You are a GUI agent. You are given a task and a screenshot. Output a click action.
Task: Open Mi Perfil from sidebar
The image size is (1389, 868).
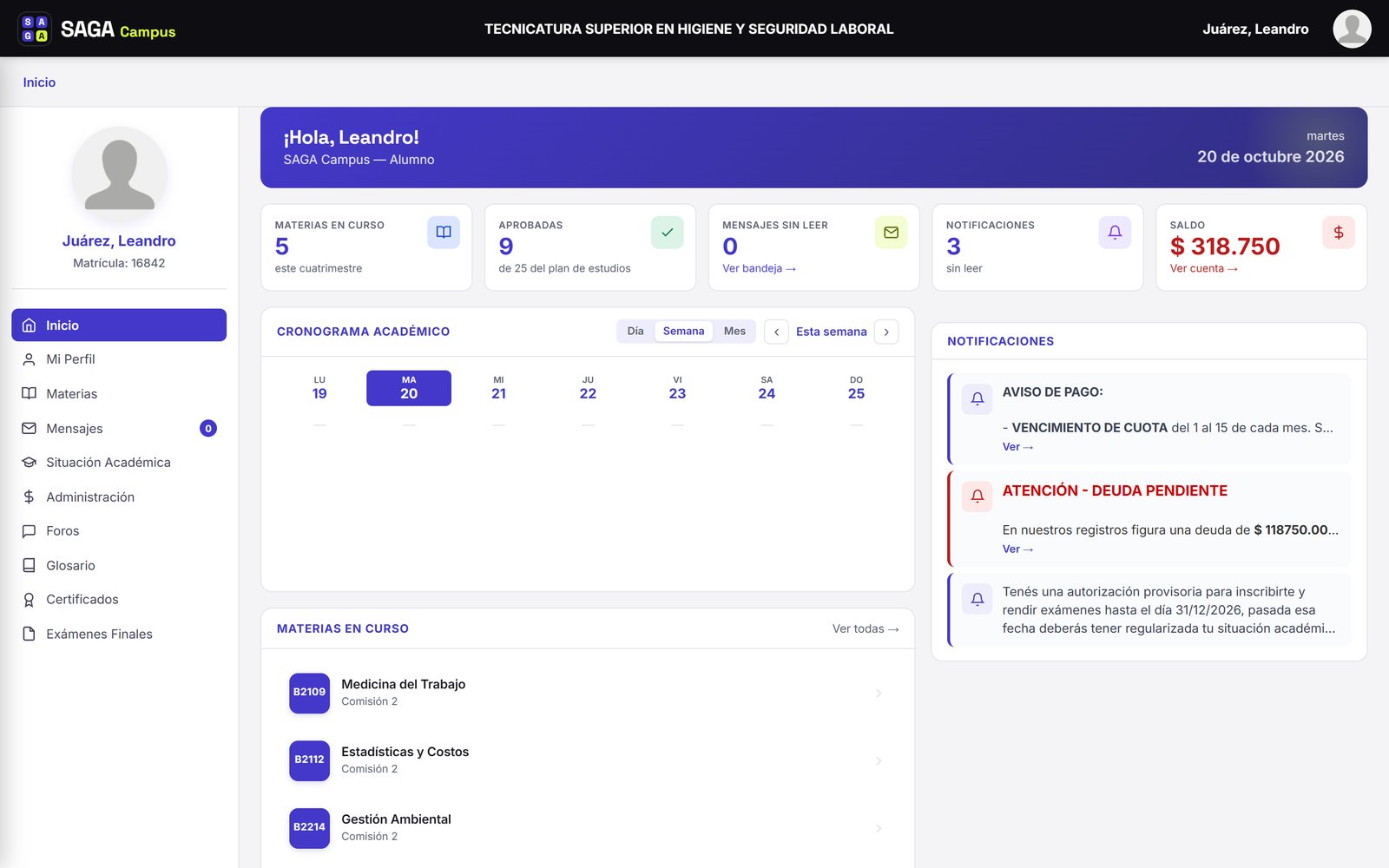pyautogui.click(x=119, y=359)
